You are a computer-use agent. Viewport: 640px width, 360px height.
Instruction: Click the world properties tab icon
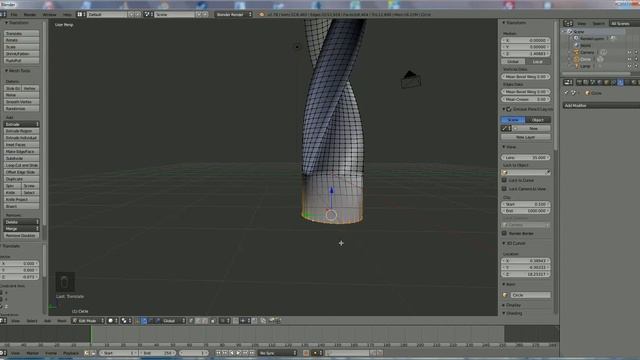point(600,82)
